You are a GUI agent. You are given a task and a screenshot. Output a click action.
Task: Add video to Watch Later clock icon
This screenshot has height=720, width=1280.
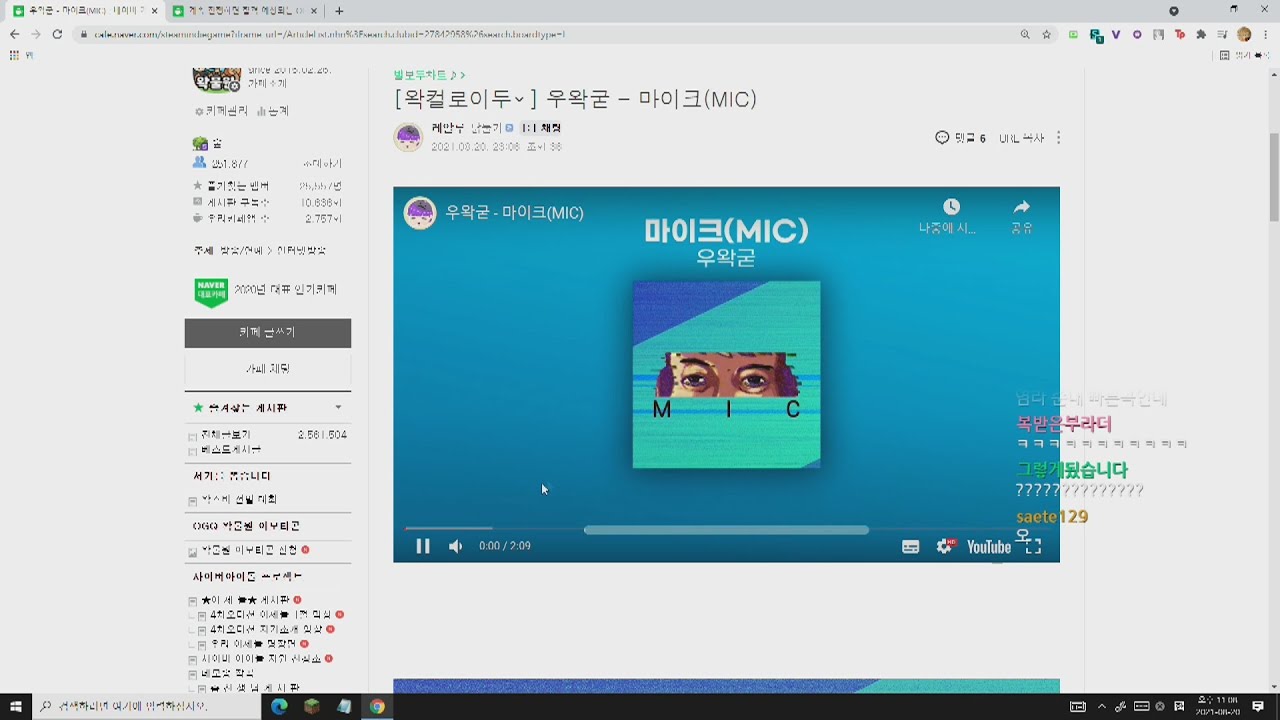click(x=951, y=207)
